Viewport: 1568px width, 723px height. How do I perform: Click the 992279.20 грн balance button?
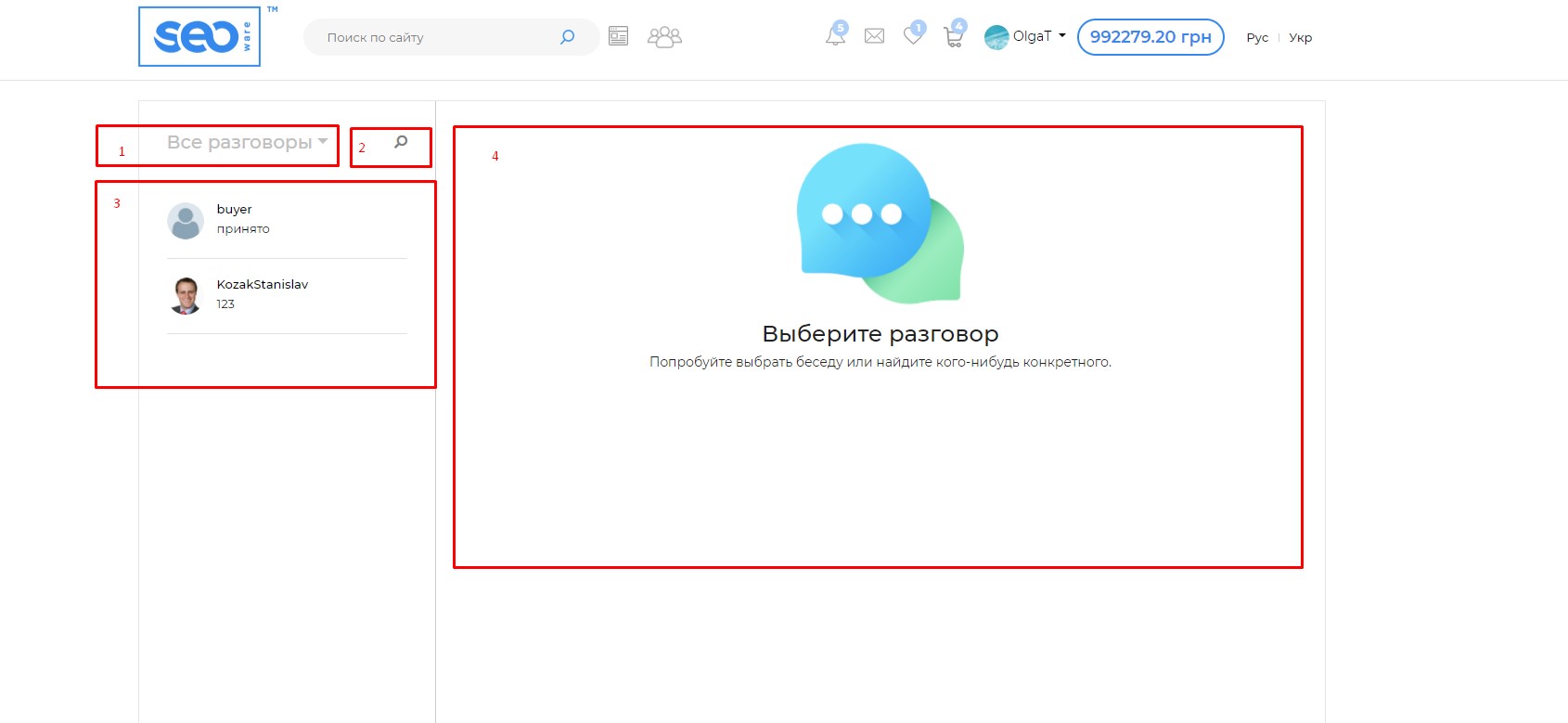(1150, 37)
